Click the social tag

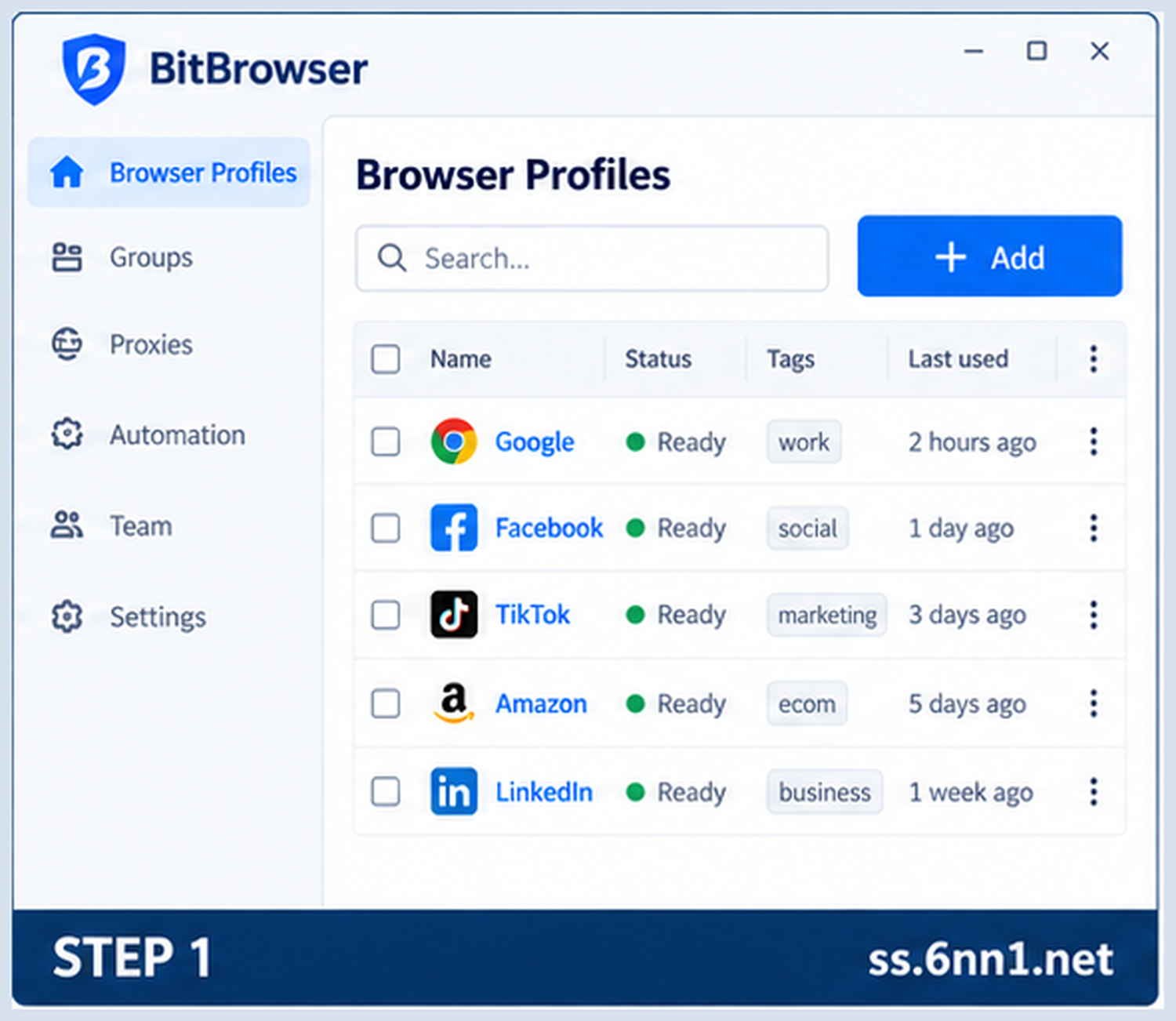[x=808, y=528]
